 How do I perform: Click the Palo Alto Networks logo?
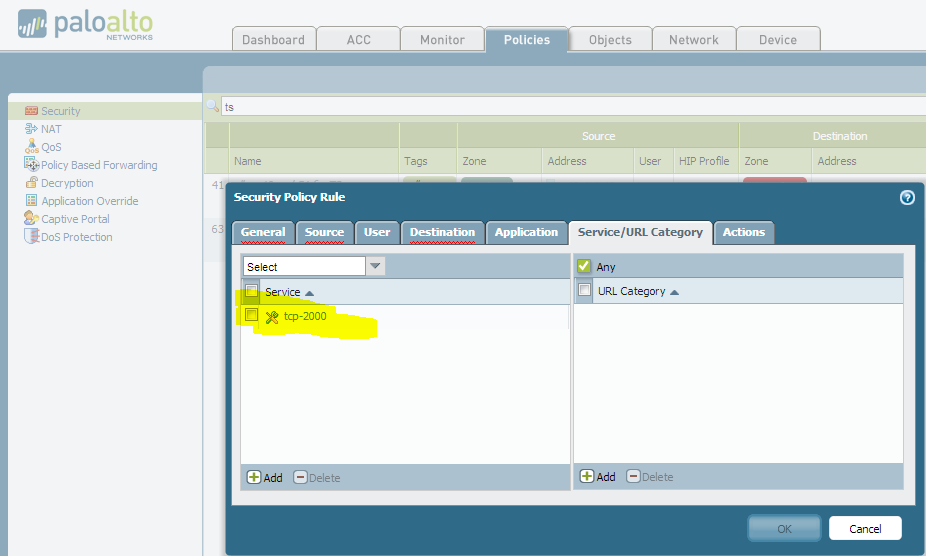[x=86, y=25]
